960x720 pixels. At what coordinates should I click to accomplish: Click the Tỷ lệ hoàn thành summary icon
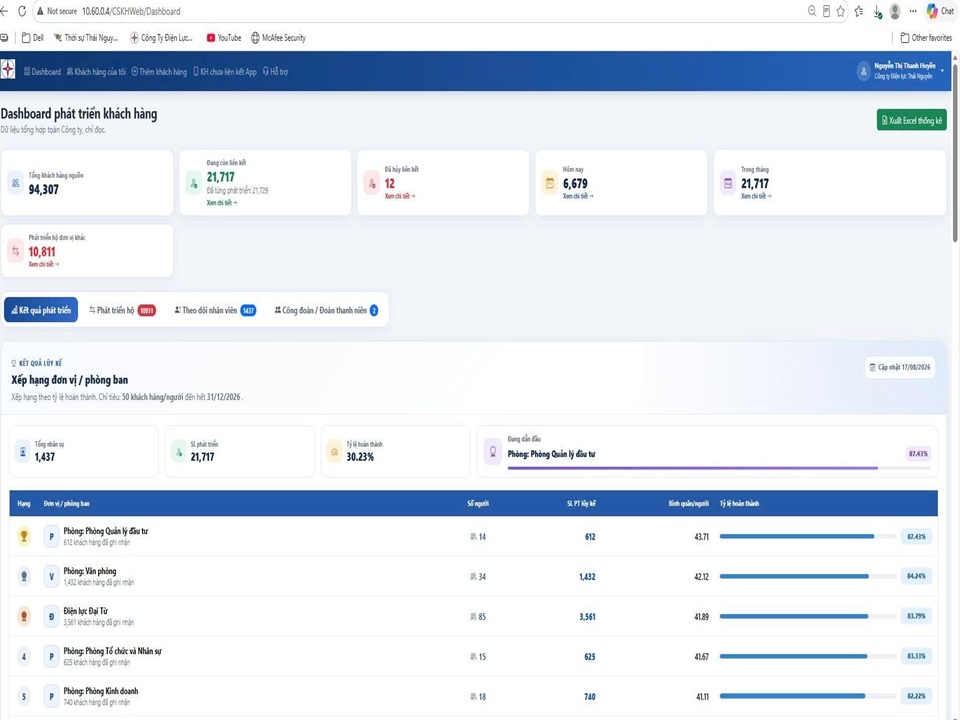(334, 451)
